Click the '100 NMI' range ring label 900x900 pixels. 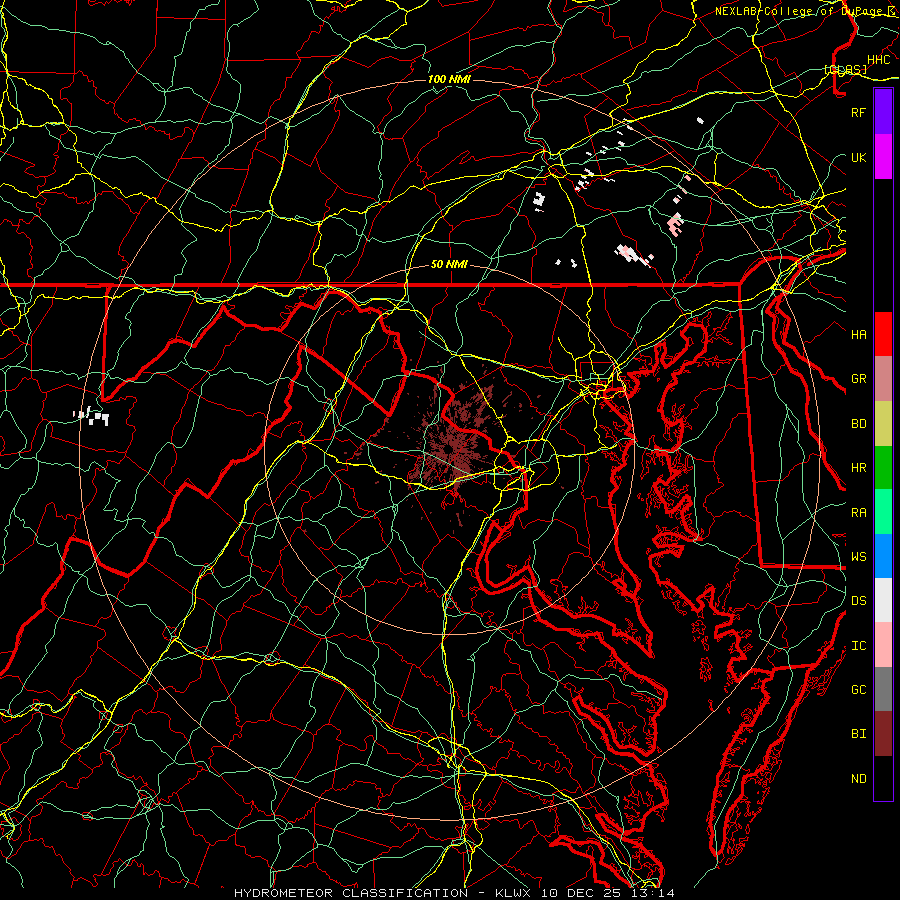point(449,79)
